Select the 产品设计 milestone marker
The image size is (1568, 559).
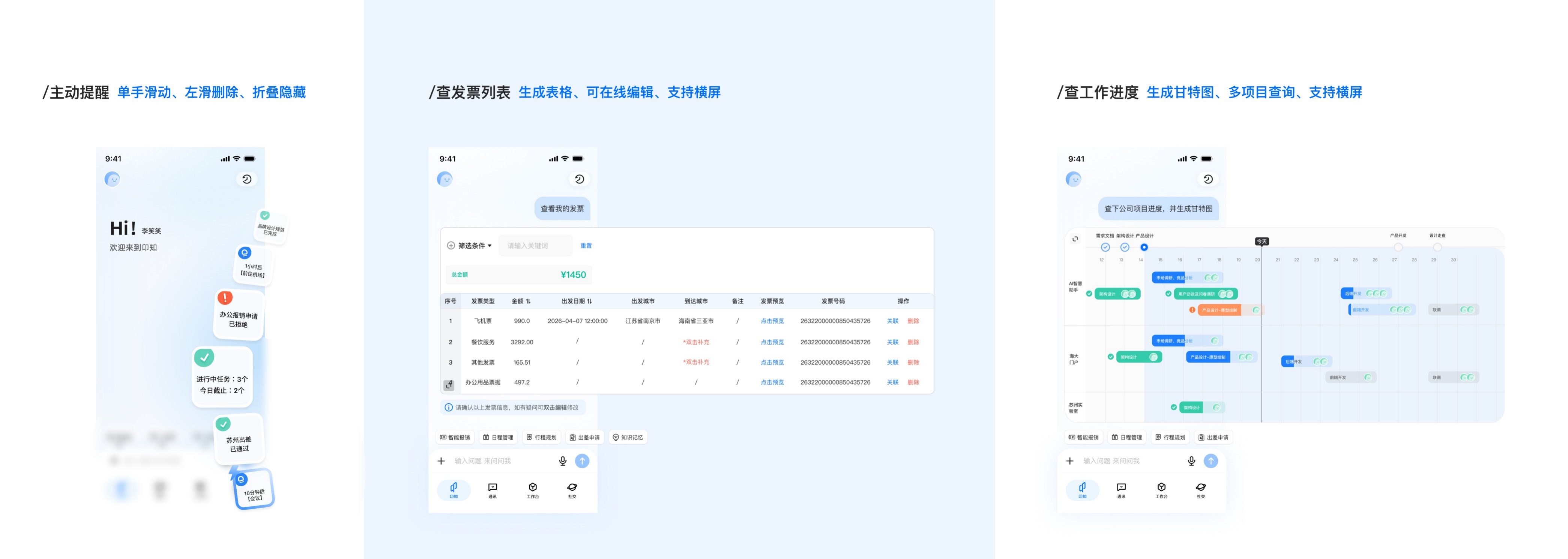point(1144,247)
